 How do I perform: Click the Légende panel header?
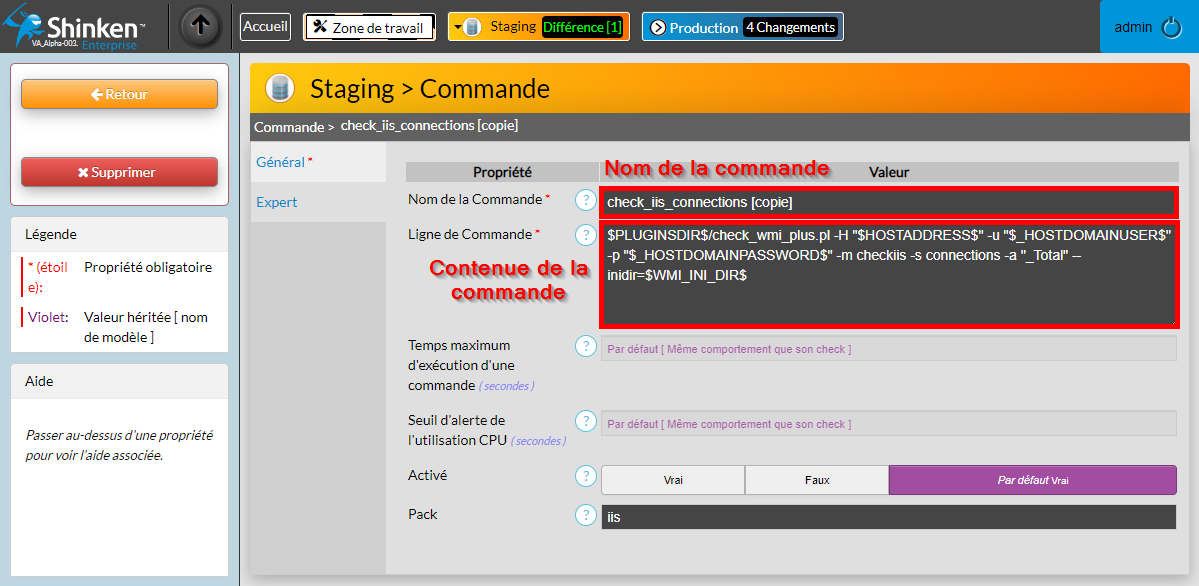[119, 234]
